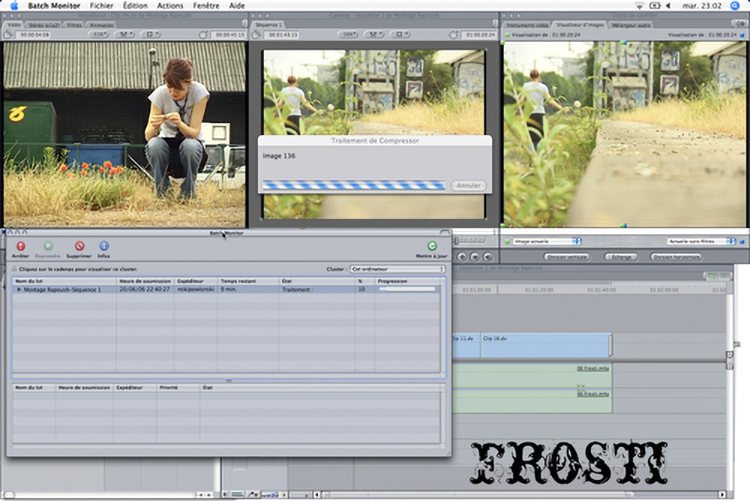Click the Division verticale button
Viewport: 750px width, 501px height.
(567, 257)
